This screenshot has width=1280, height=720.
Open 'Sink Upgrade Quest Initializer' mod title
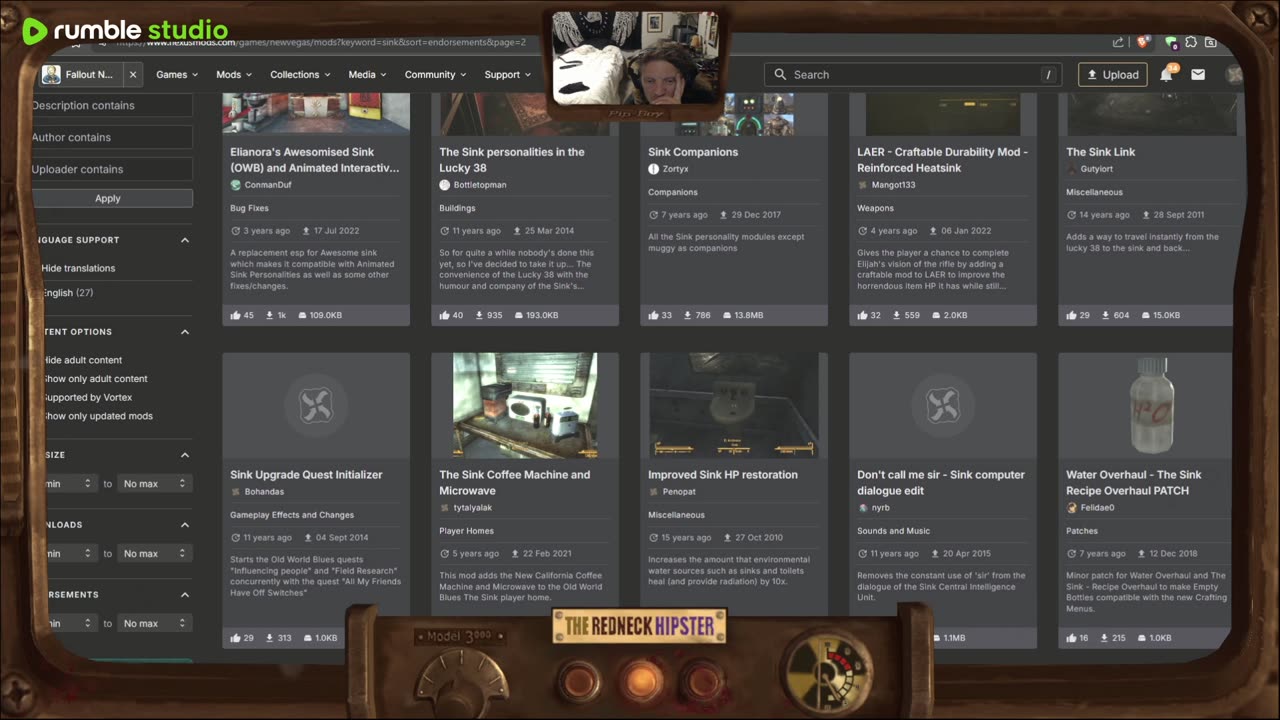pyautogui.click(x=306, y=475)
